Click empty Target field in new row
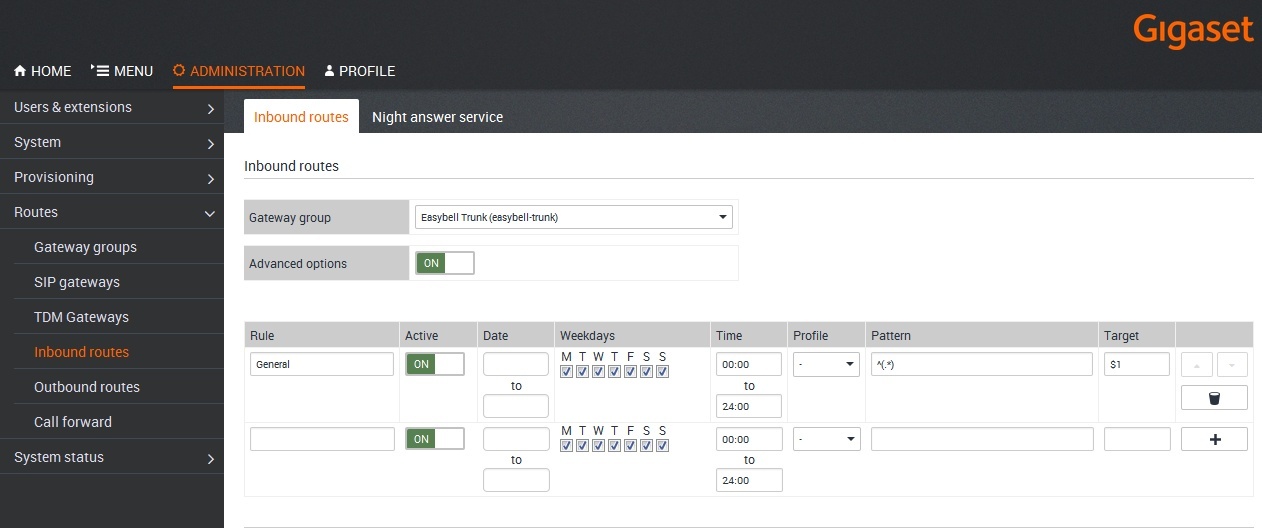1262x528 pixels. click(x=1137, y=439)
